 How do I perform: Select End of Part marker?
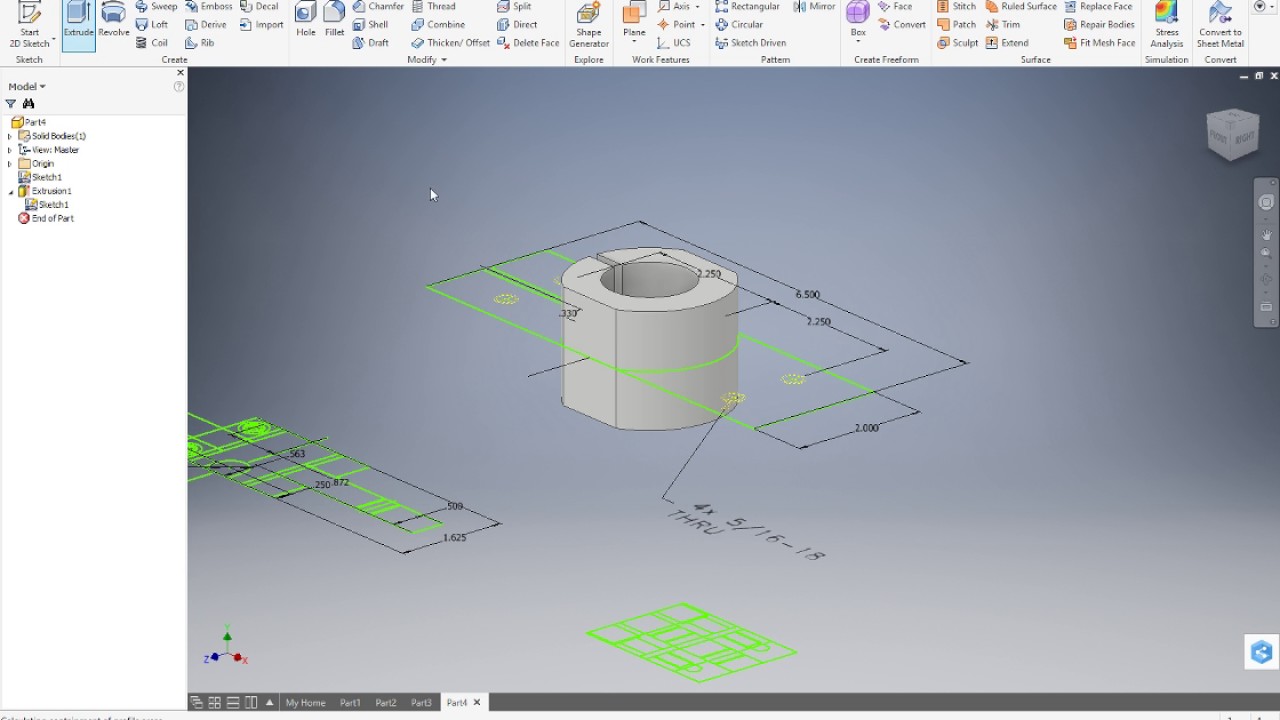(46, 218)
